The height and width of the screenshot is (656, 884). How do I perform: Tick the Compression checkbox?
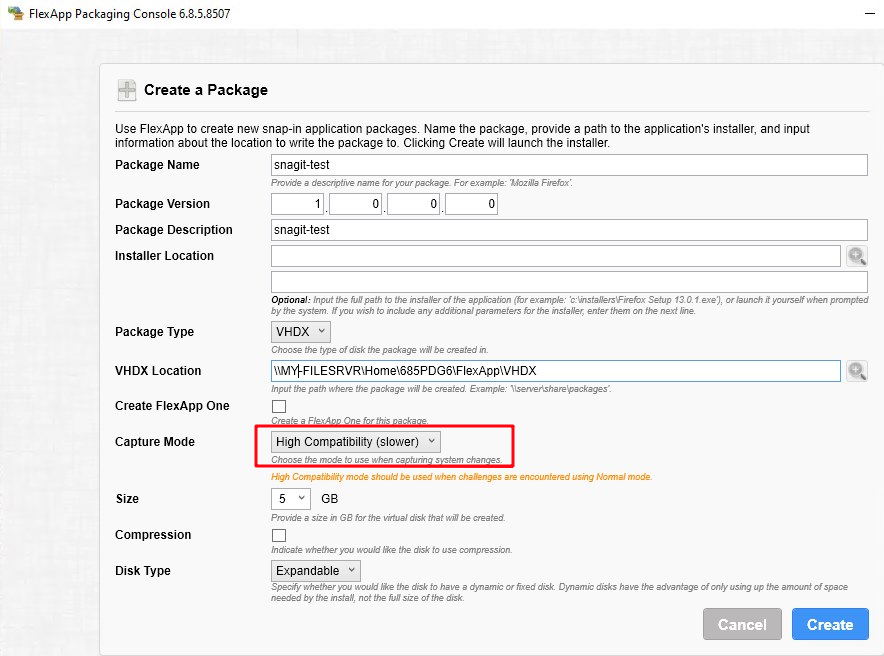coord(279,535)
